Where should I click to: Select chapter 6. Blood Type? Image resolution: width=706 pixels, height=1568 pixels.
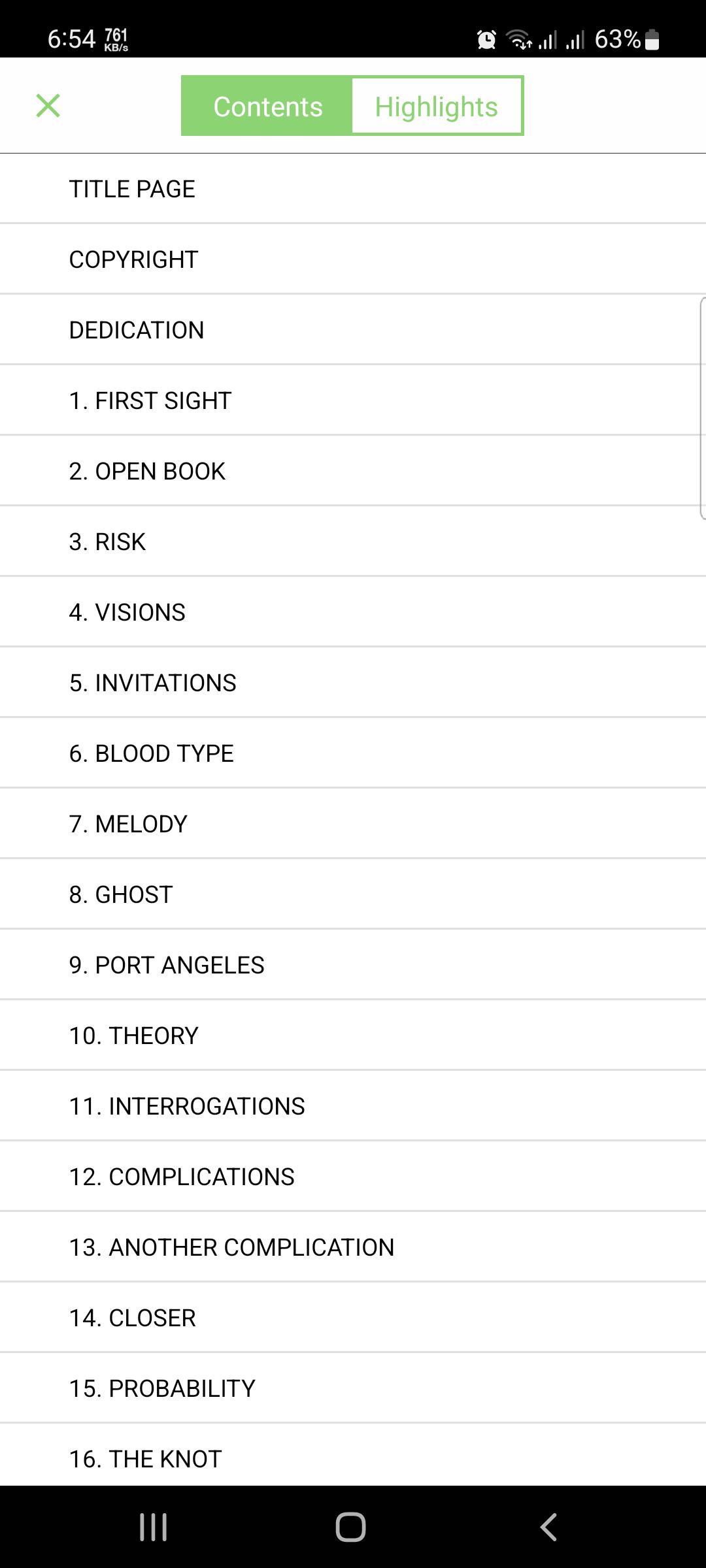coord(353,753)
